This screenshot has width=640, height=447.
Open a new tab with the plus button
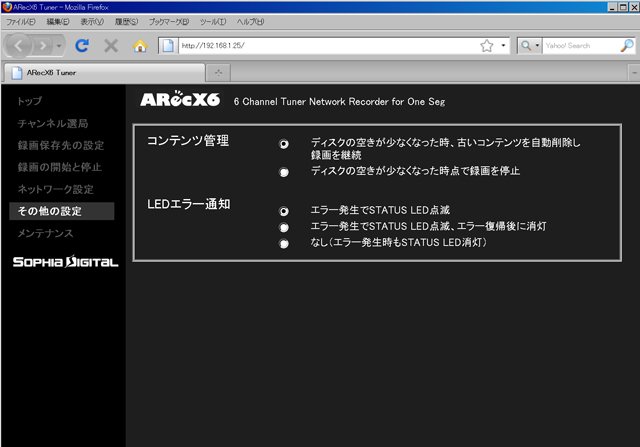click(218, 73)
